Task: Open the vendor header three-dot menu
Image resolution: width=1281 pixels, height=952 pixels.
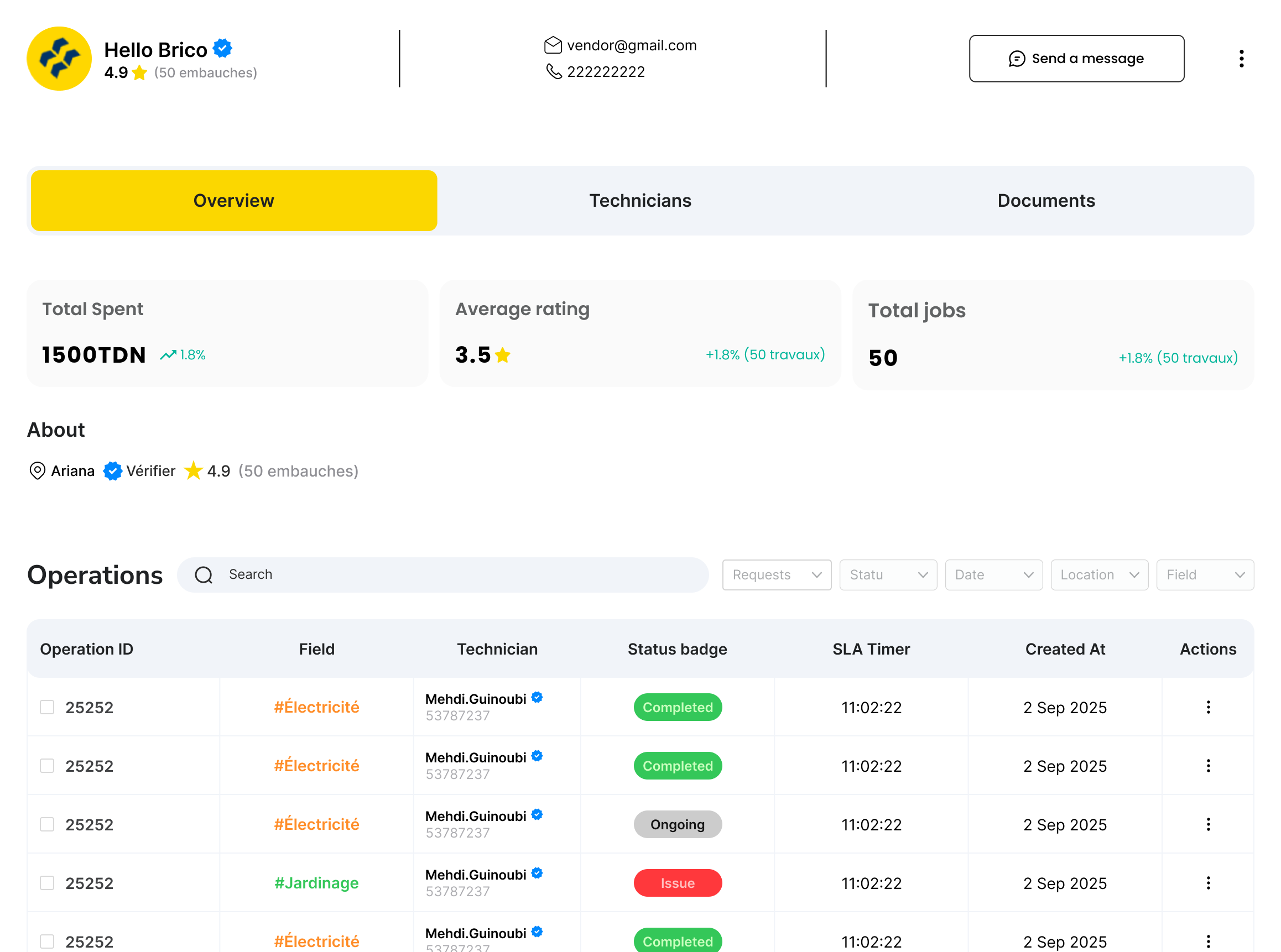Action: coord(1241,58)
